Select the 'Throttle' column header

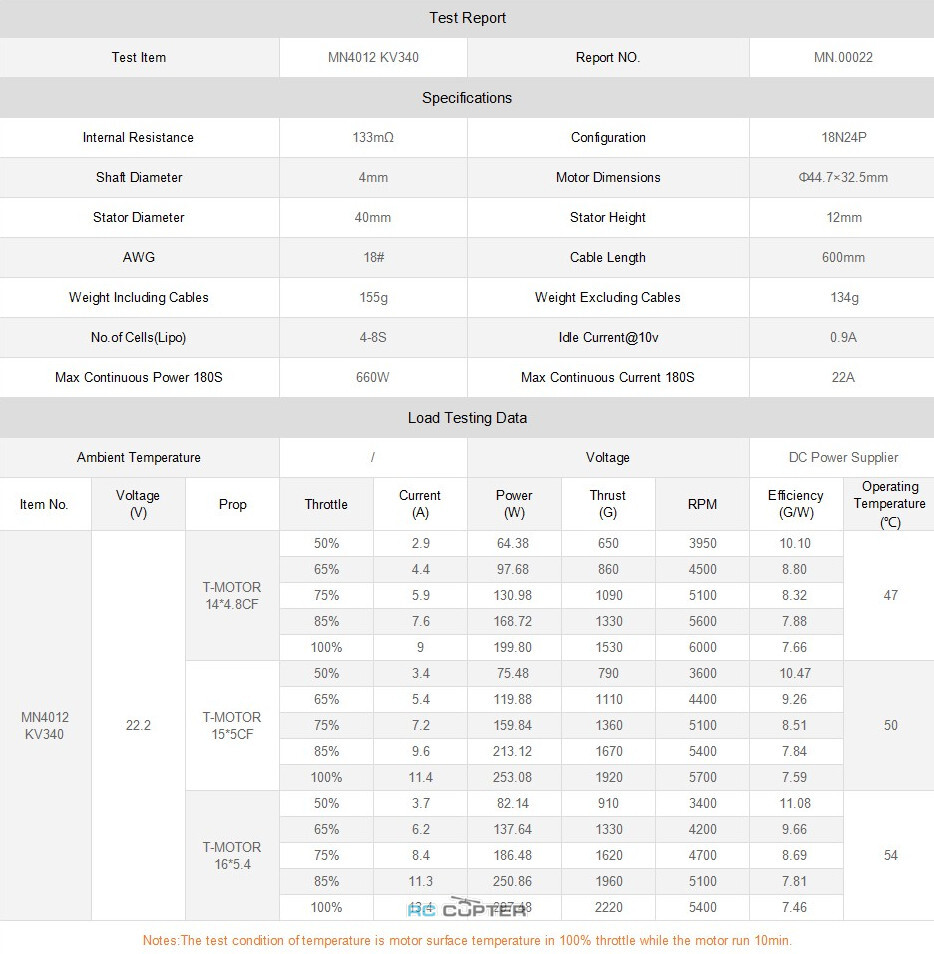(x=326, y=504)
